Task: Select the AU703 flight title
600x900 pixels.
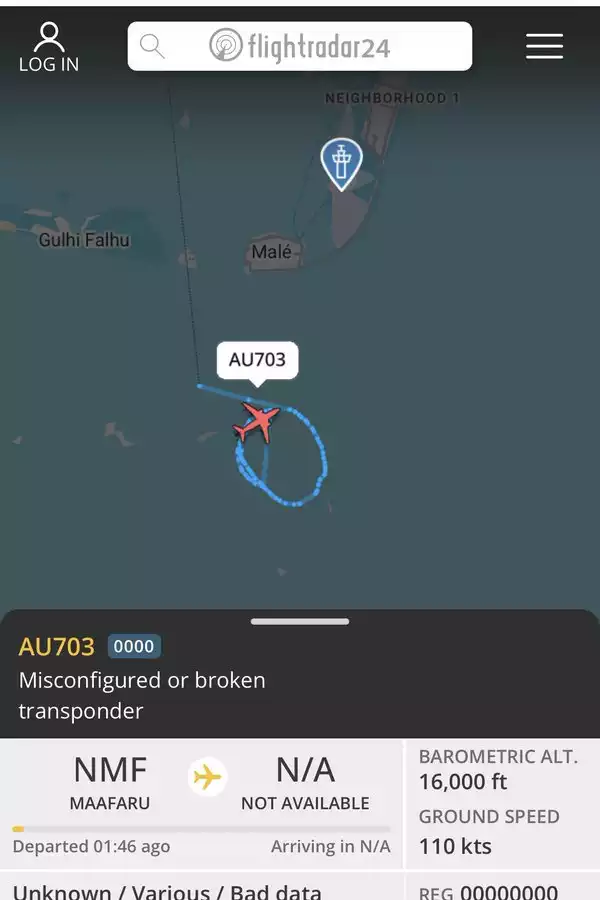Action: click(x=56, y=647)
